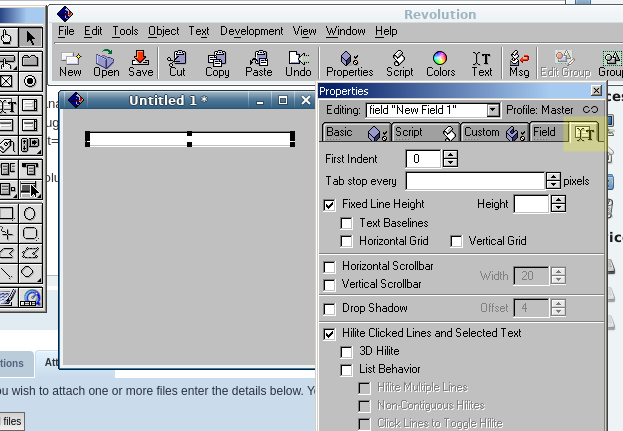Decrease line Height with down arrow

point(559,208)
